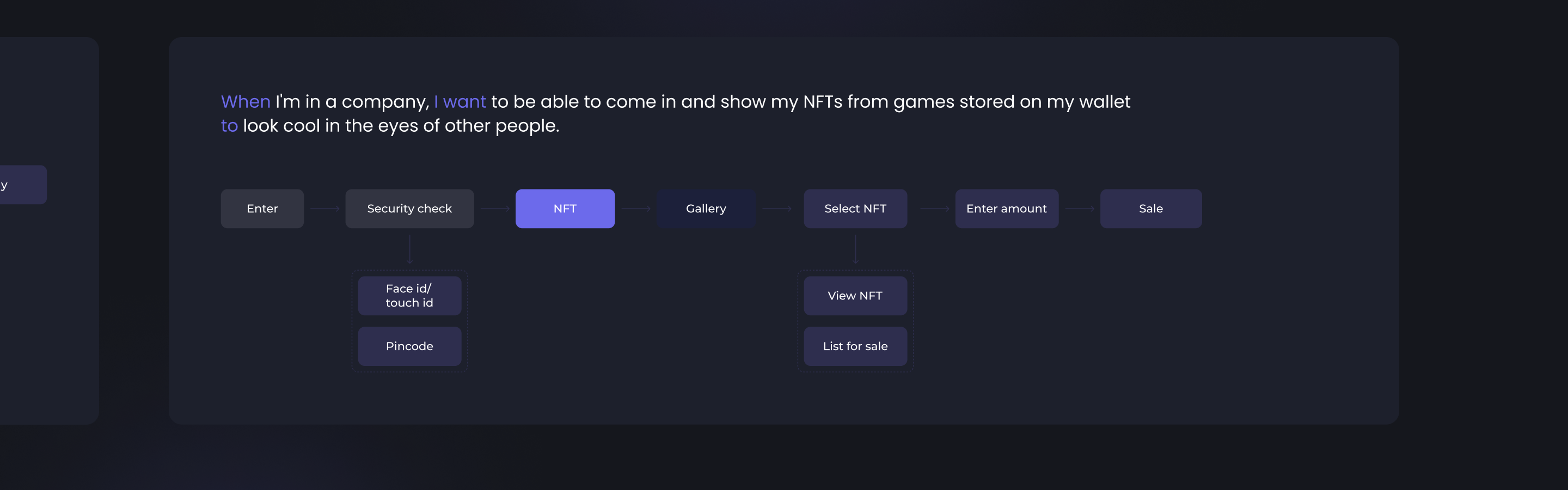Click down arrow below Security check
The image size is (1568, 490).
coord(409,249)
